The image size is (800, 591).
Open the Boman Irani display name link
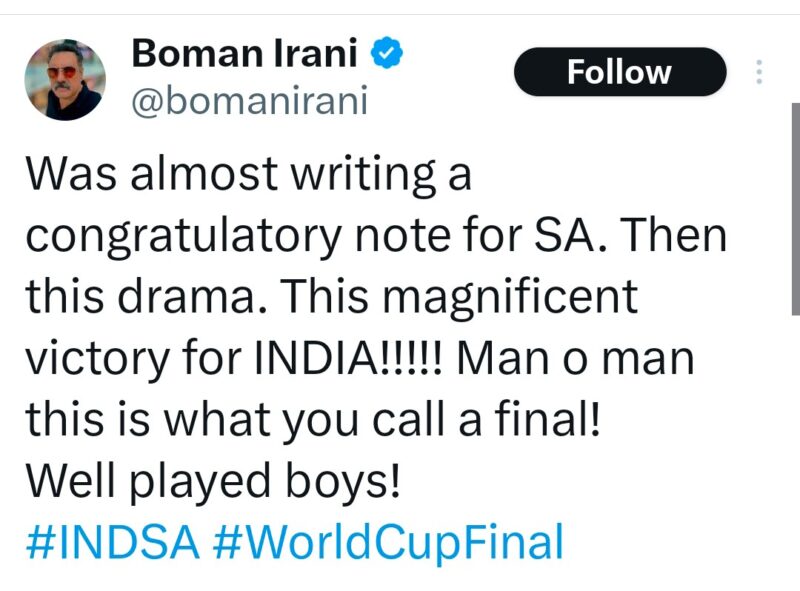coord(244,53)
